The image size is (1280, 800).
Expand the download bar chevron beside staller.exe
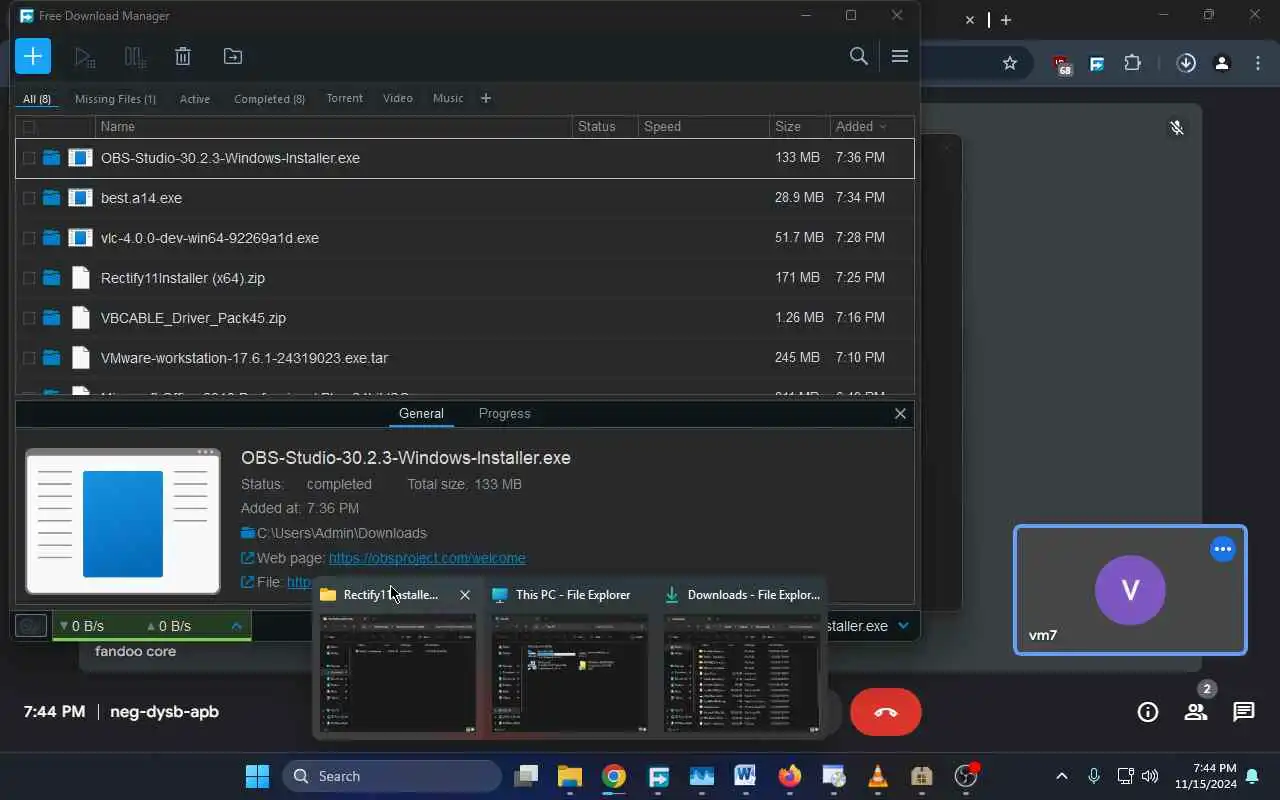click(x=903, y=626)
